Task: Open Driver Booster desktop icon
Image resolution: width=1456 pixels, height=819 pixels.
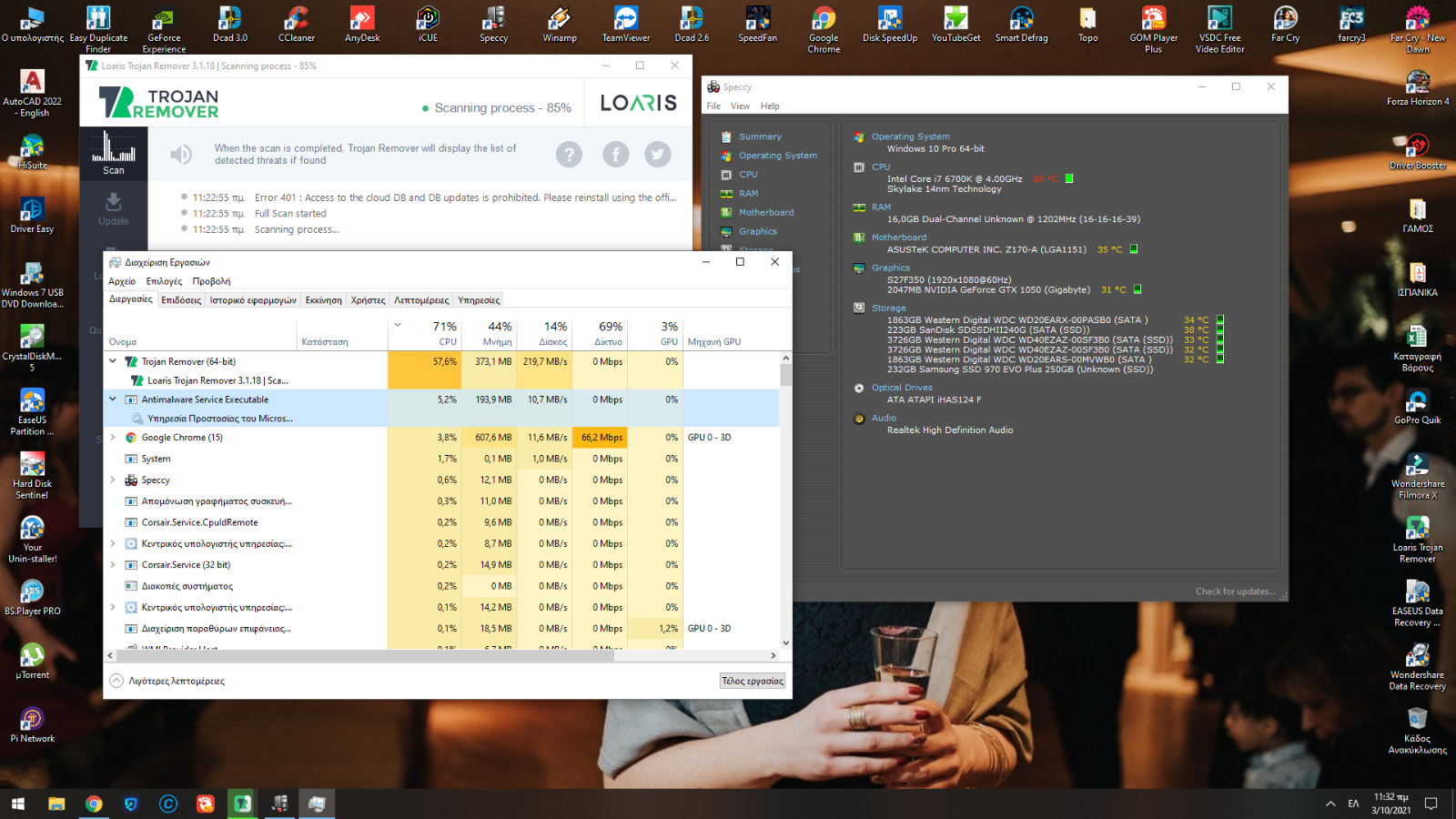Action: click(x=1418, y=151)
